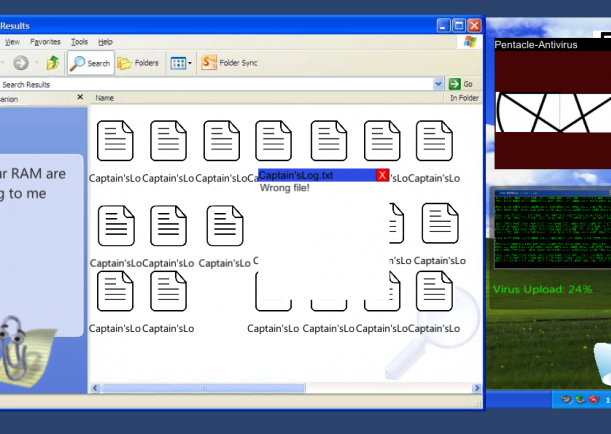The height and width of the screenshot is (434, 611).
Task: Click the horizontal scrollbar thumb
Action: [205, 388]
